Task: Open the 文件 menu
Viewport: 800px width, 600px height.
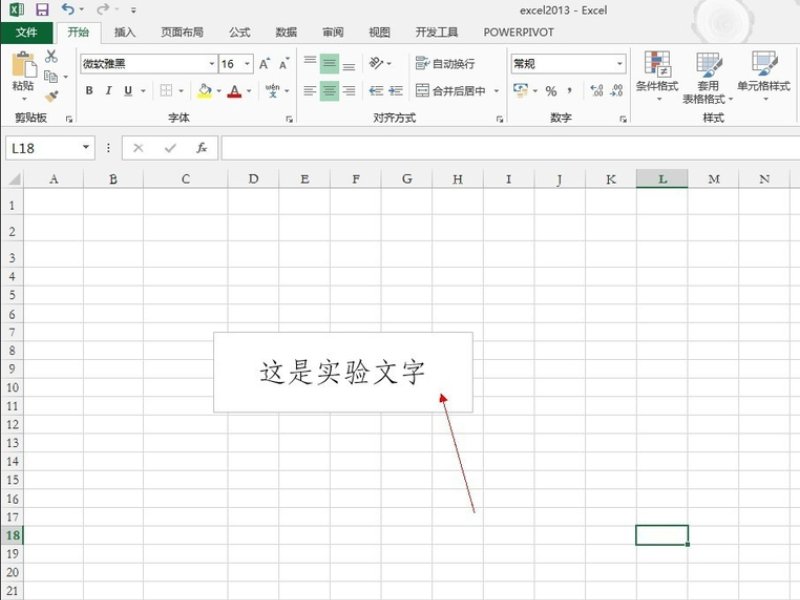Action: pyautogui.click(x=28, y=32)
